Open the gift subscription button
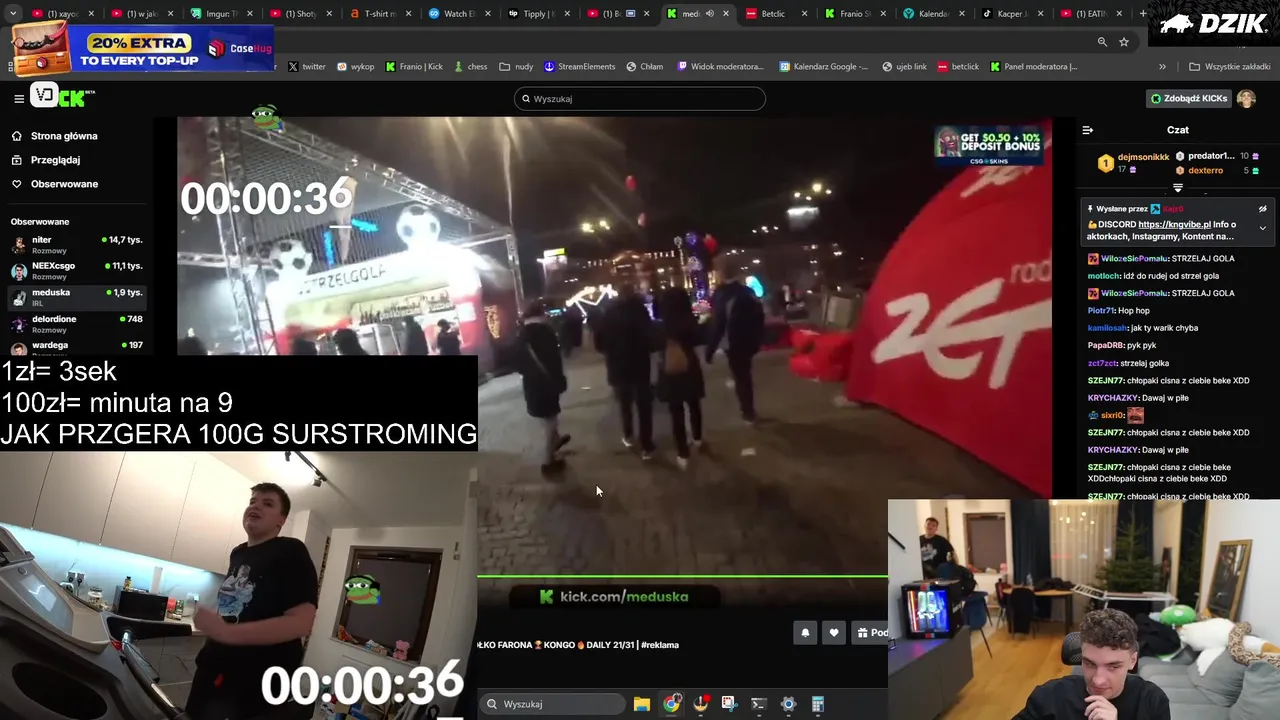Image resolution: width=1280 pixels, height=720 pixels. tap(870, 633)
